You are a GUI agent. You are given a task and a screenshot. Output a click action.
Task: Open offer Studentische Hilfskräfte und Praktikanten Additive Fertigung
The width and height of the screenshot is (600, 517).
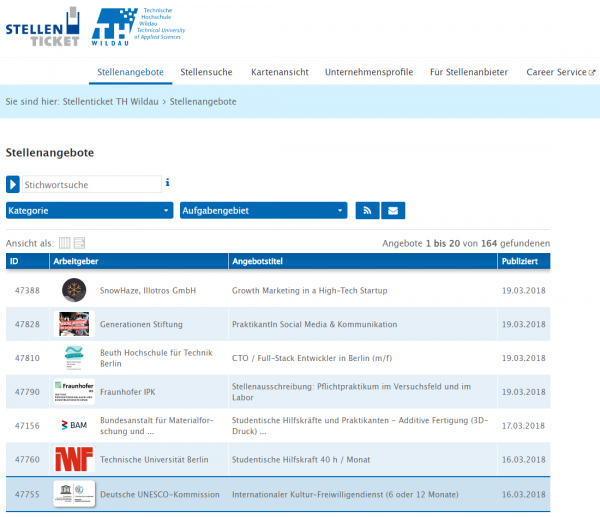click(360, 426)
